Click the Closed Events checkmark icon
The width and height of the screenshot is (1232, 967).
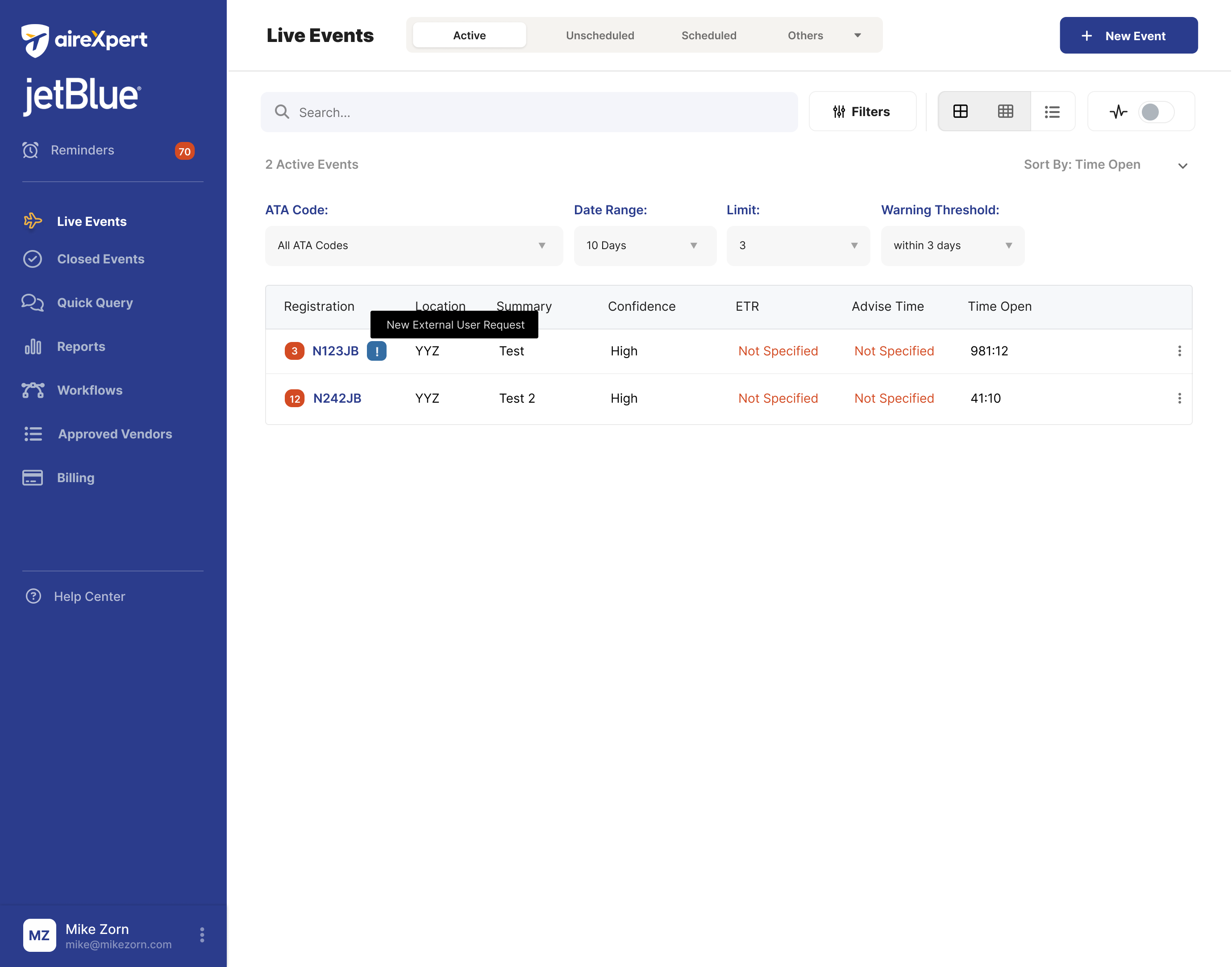(x=32, y=259)
